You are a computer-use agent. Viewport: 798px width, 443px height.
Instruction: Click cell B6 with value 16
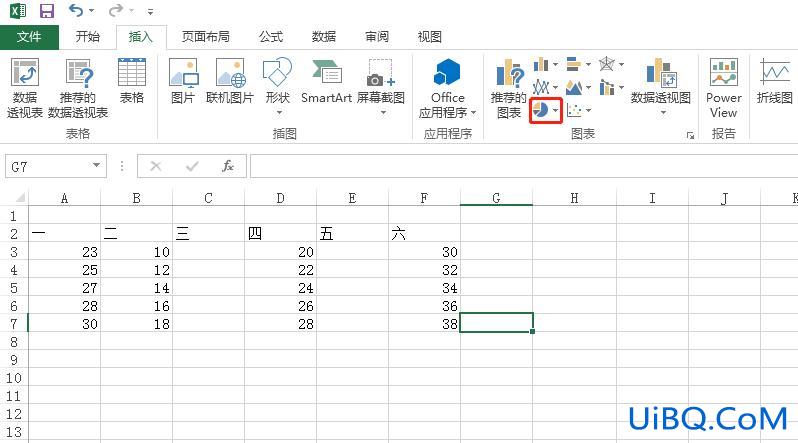click(x=136, y=306)
